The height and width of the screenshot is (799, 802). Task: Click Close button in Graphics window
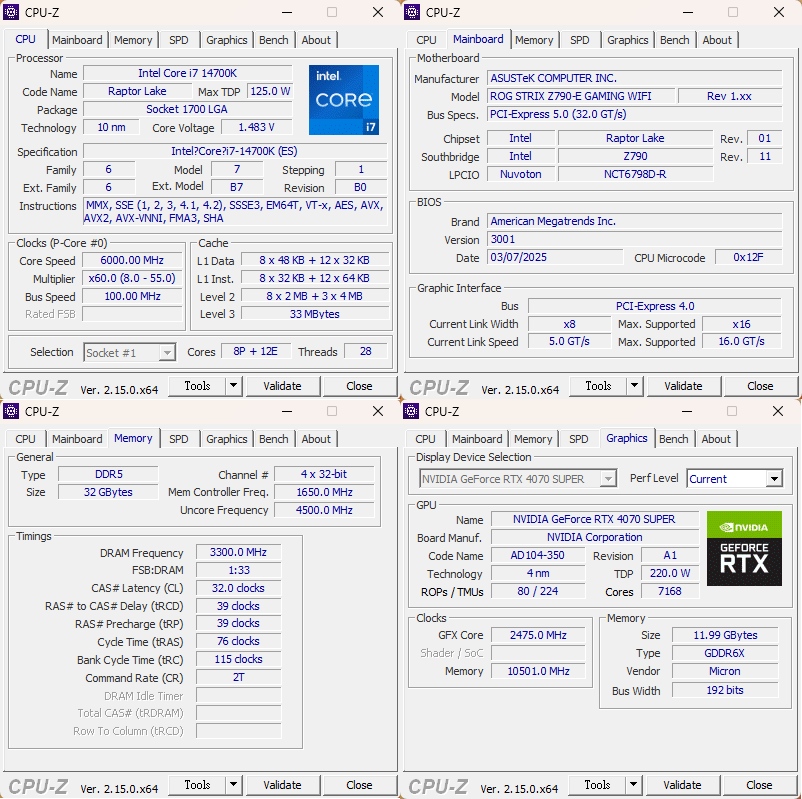[759, 785]
